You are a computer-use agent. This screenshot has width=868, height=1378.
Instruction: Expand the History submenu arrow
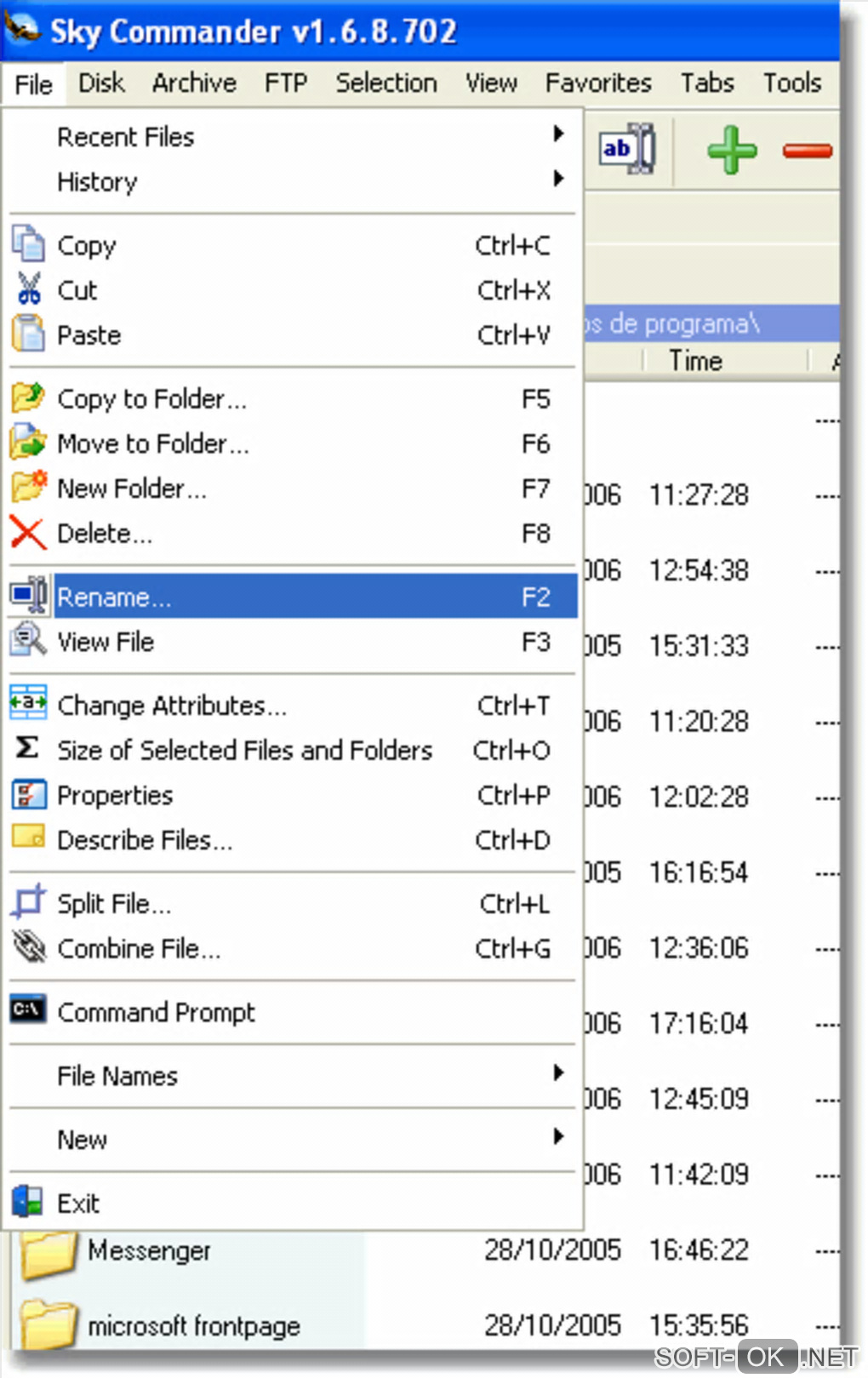pyautogui.click(x=558, y=179)
